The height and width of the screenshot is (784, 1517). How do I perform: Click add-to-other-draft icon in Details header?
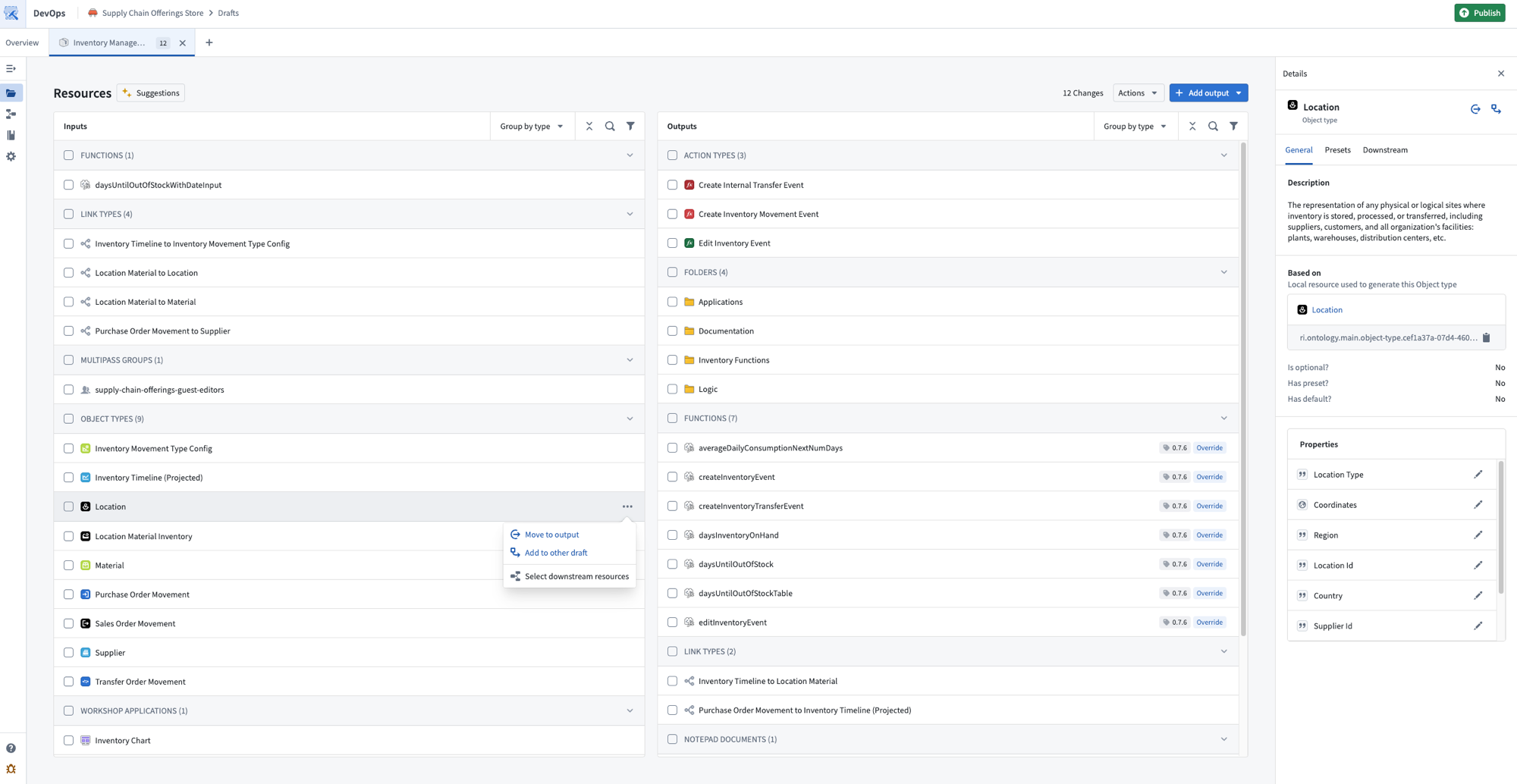(x=1496, y=109)
